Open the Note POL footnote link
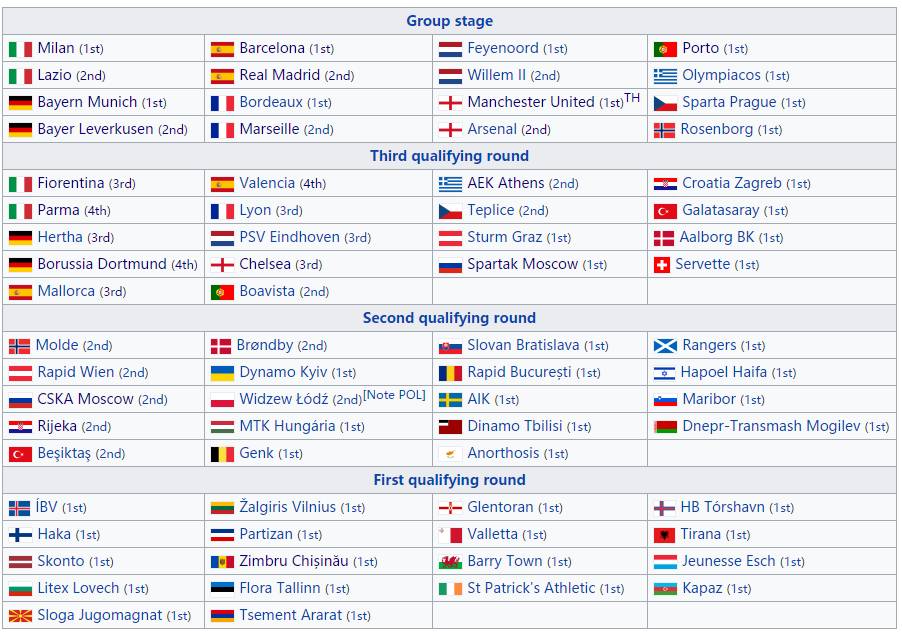The width and height of the screenshot is (902, 635). tap(394, 395)
